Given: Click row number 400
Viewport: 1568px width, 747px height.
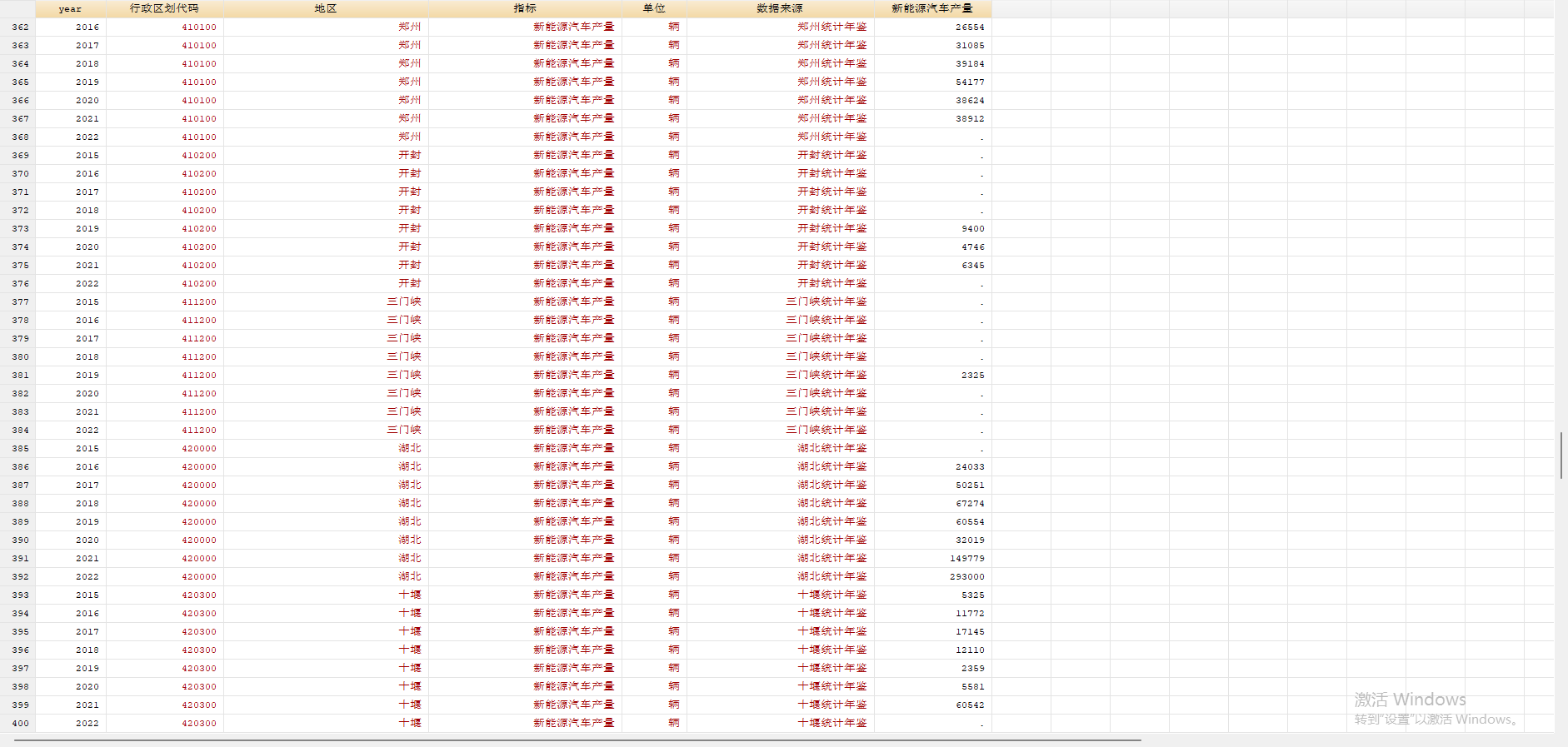Looking at the screenshot, I should [x=20, y=724].
